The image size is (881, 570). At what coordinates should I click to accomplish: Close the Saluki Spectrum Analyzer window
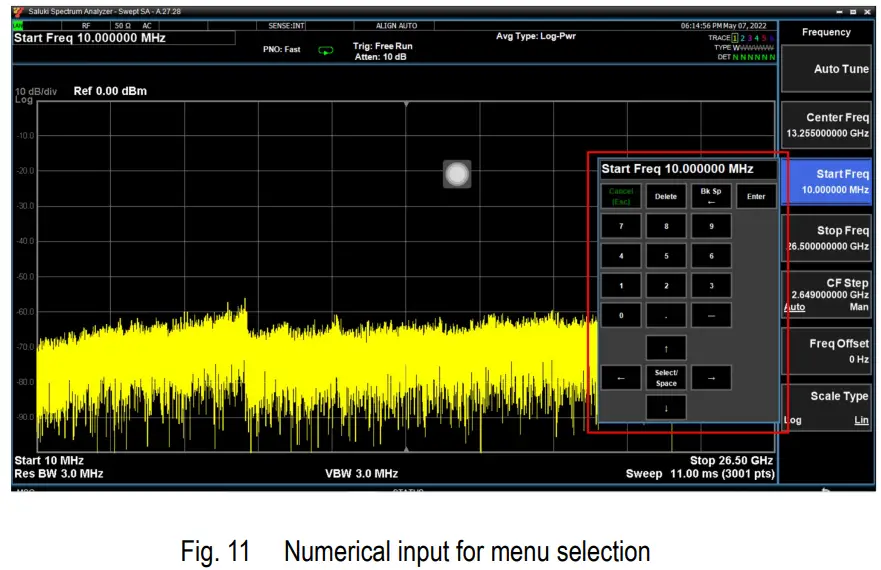[x=867, y=12]
